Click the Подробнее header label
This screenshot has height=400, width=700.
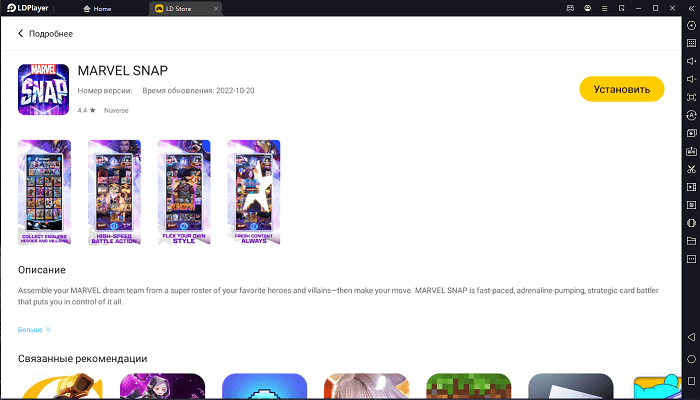51,33
